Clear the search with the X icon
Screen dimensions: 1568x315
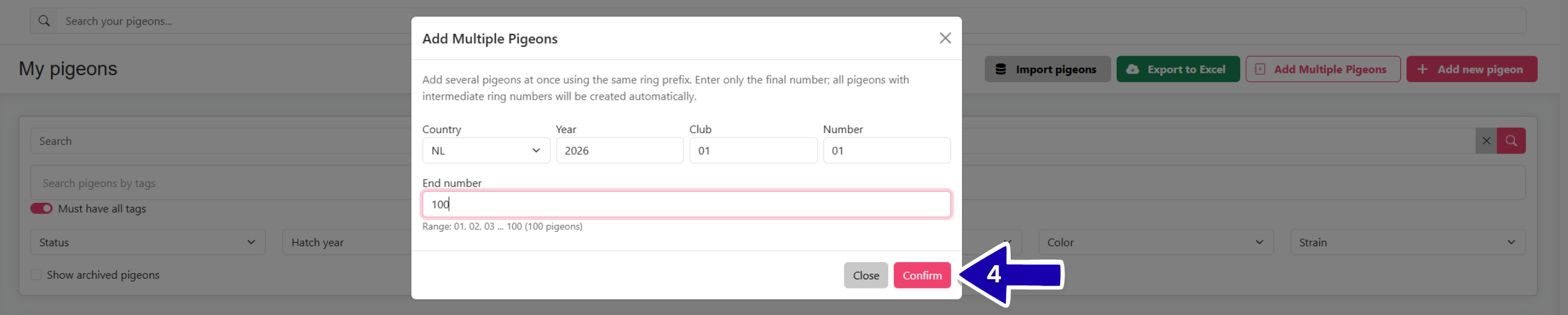pos(1486,141)
